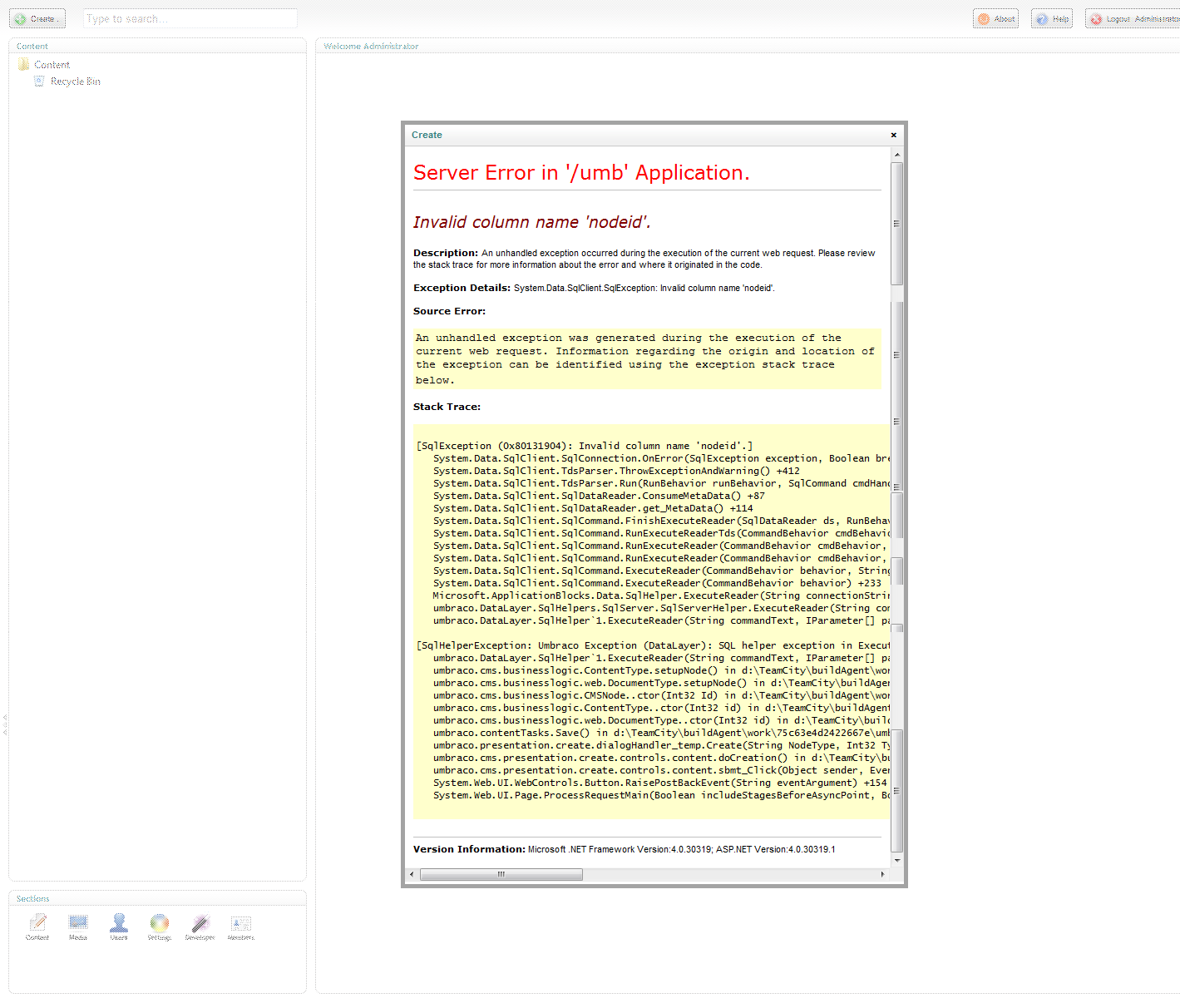Click the dialog horizontal scrollbar right arrow
Screen dimensions: 1180x1008
(x=883, y=874)
